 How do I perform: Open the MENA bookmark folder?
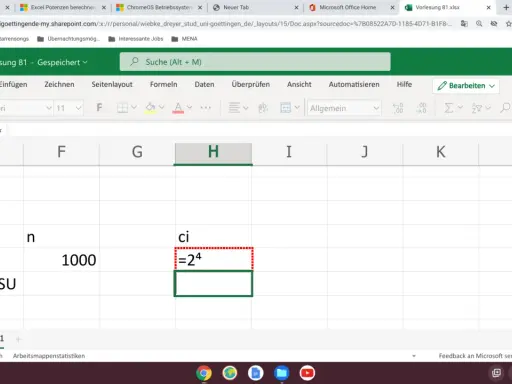(184, 39)
